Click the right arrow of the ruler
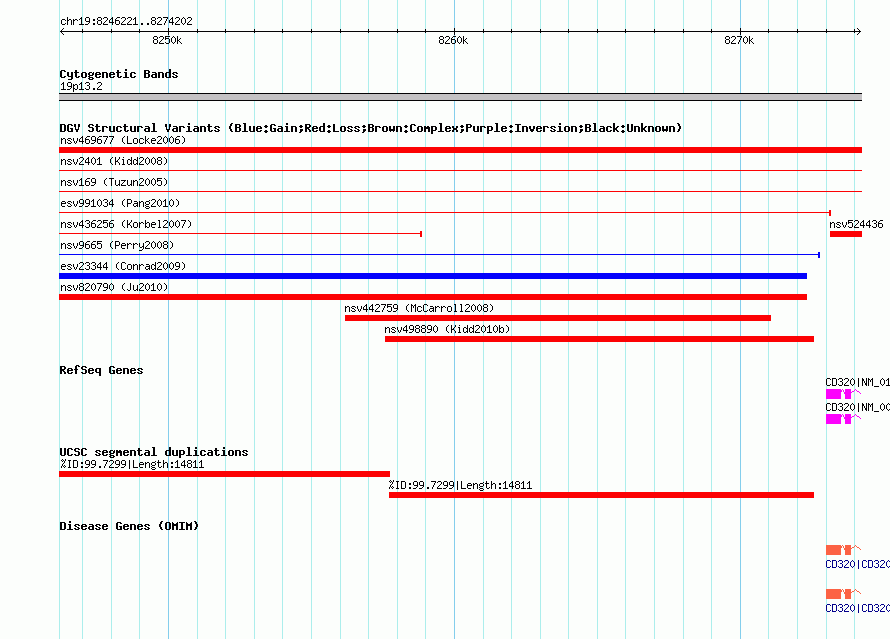The image size is (890, 639). (x=858, y=31)
